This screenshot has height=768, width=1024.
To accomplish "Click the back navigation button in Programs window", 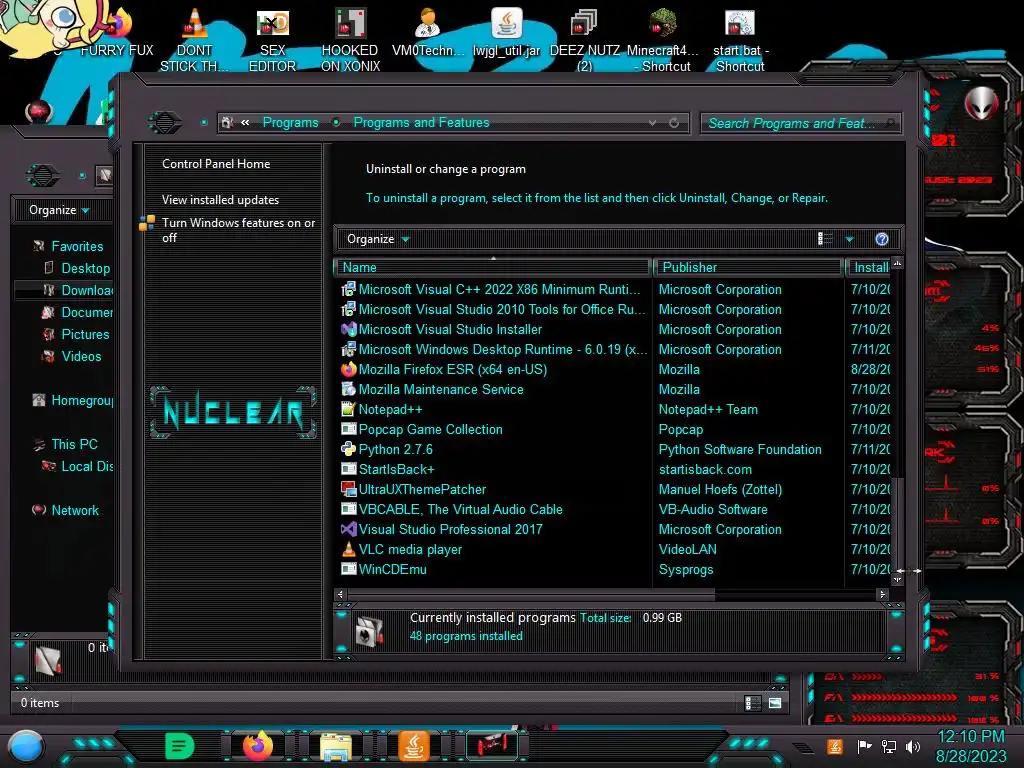I will [x=164, y=122].
